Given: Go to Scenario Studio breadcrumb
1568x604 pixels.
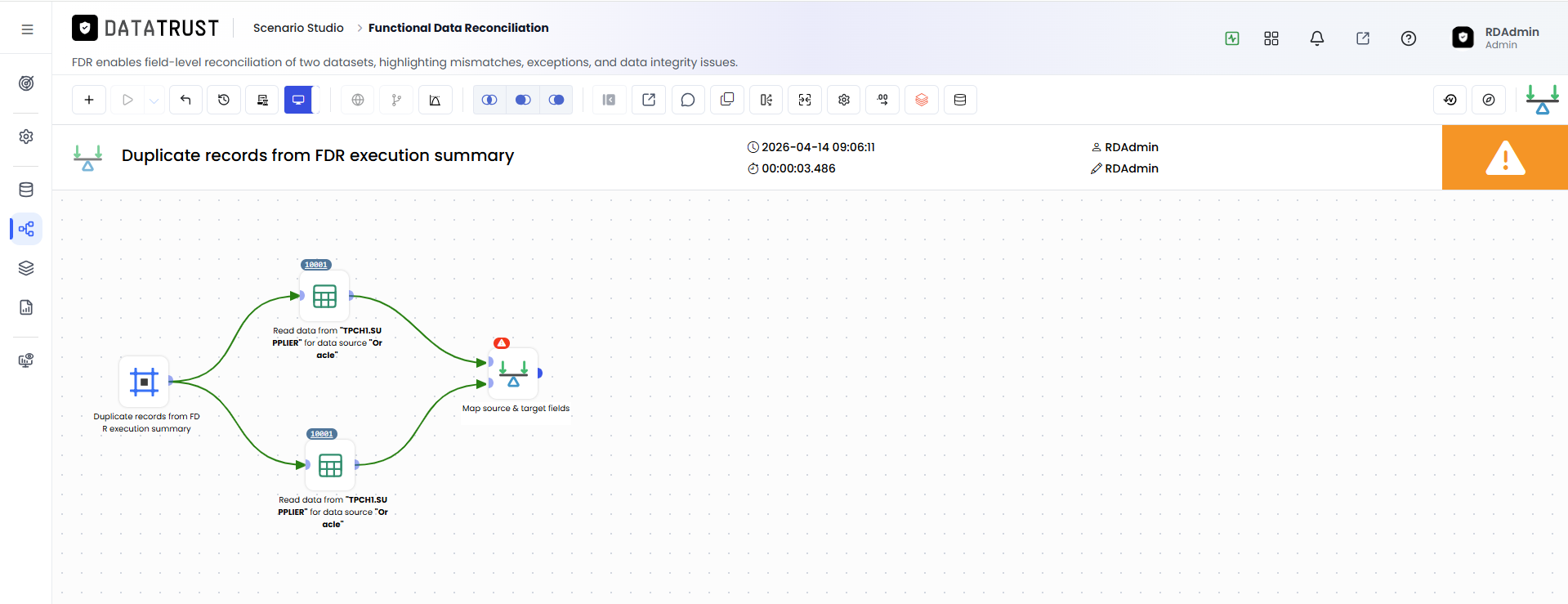Looking at the screenshot, I should (298, 28).
